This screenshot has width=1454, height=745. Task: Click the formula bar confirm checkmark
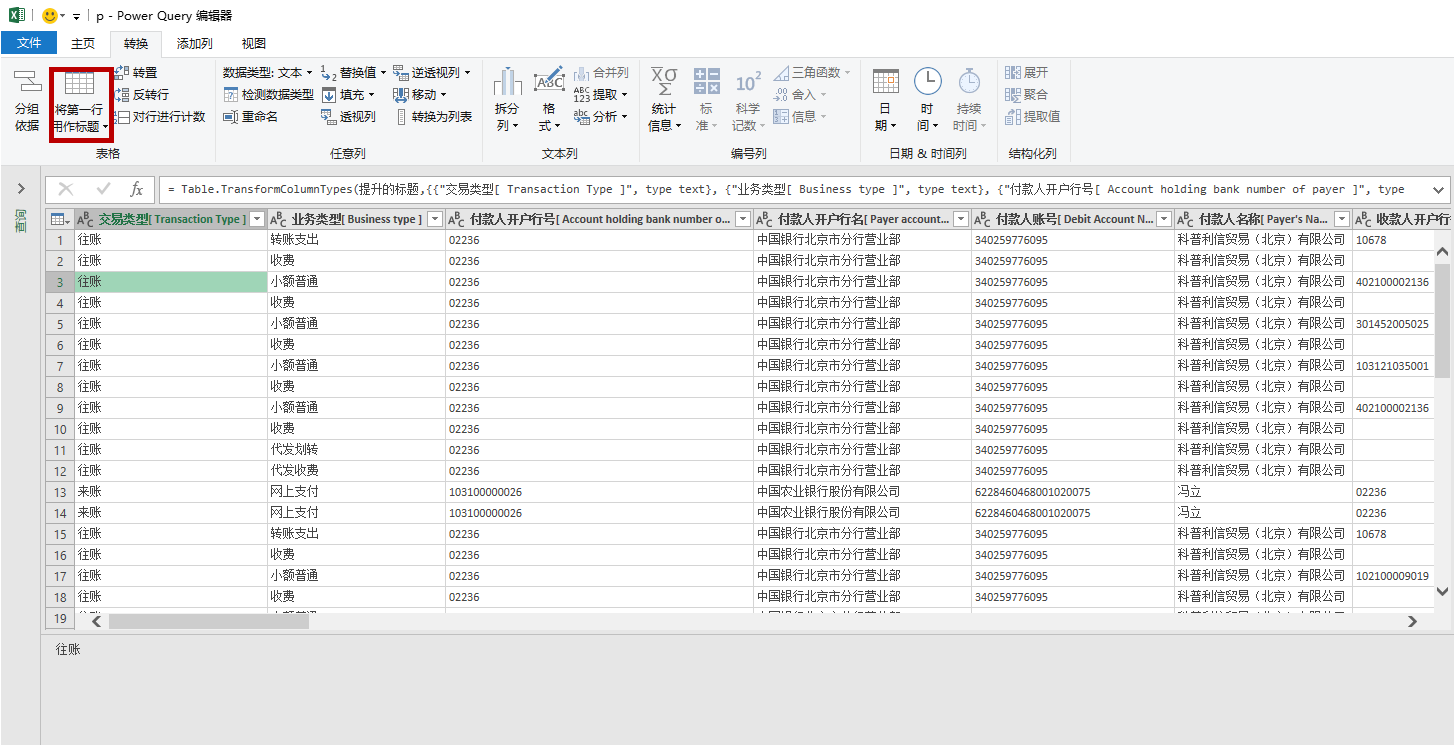click(103, 189)
